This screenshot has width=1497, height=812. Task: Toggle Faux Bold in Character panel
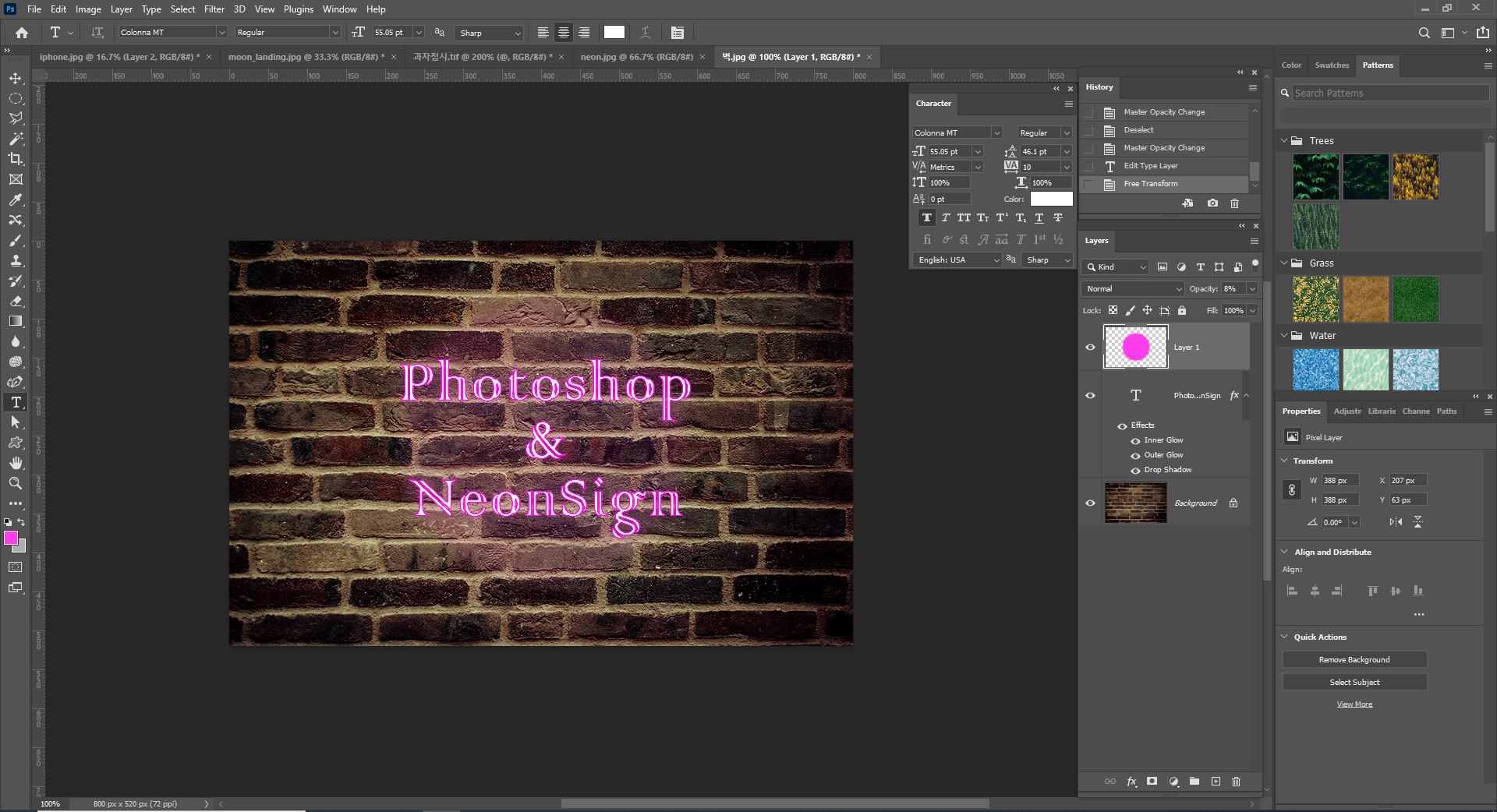[x=926, y=218]
